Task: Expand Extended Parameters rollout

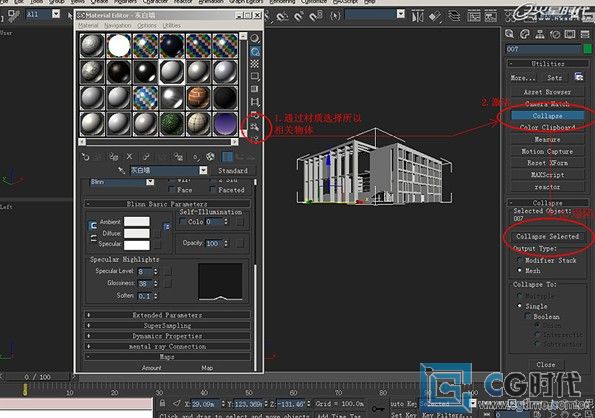Action: (x=167, y=315)
